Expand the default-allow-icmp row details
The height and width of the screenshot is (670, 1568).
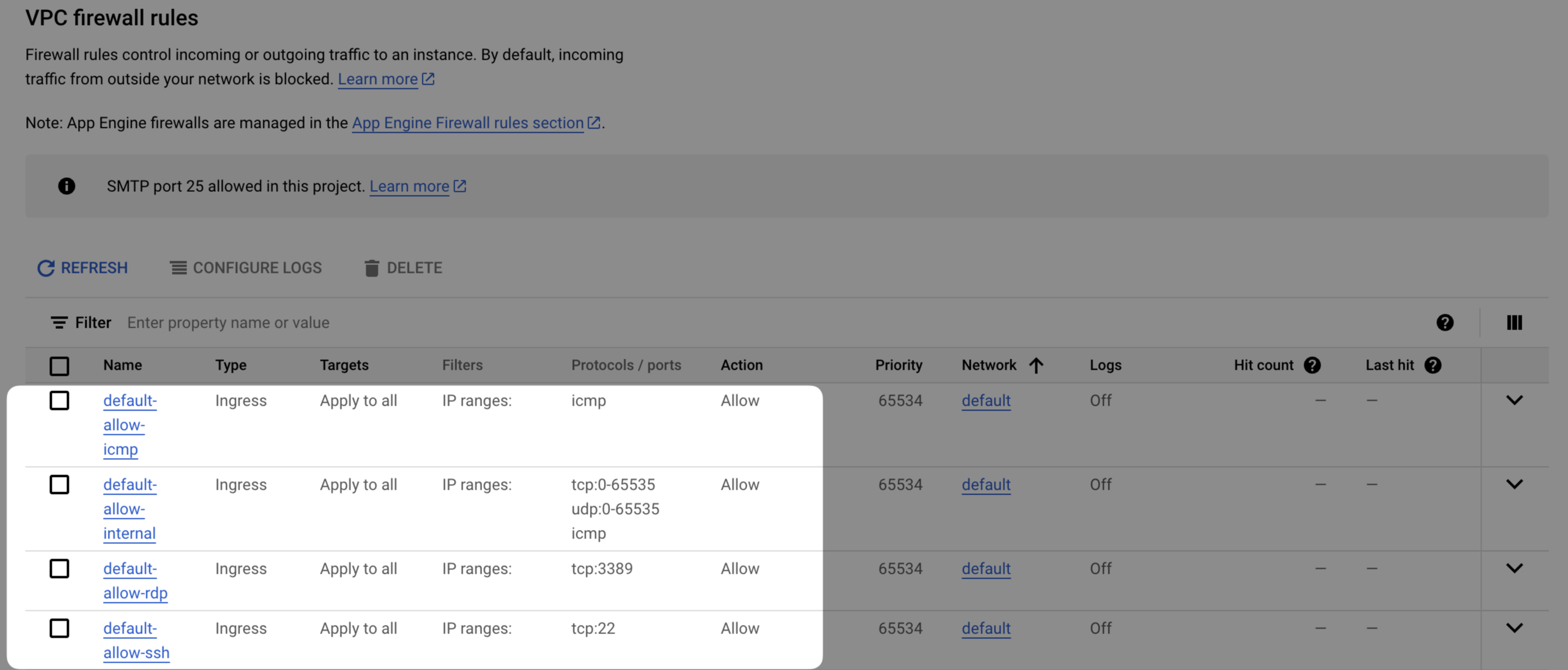tap(1514, 400)
